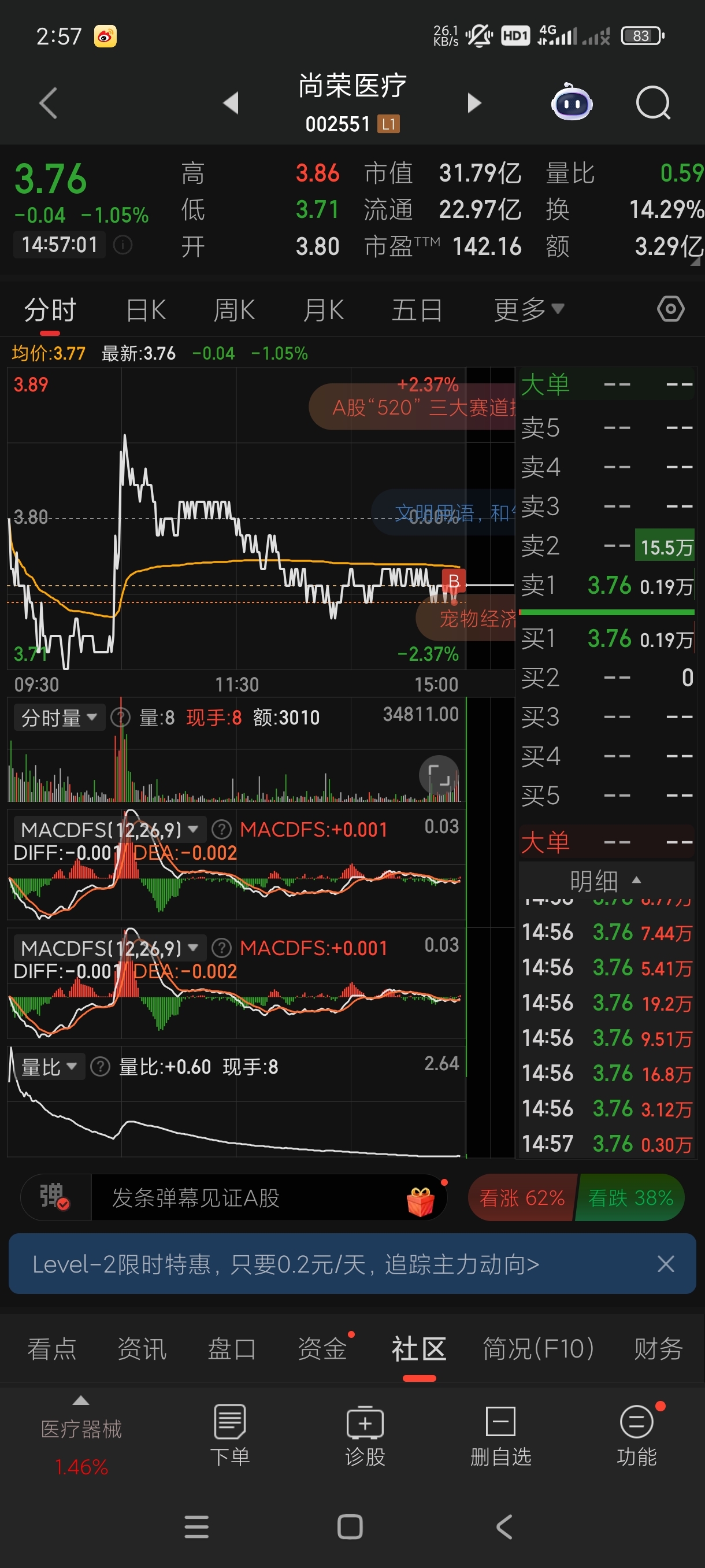Switch to next stock with right triangle
The image size is (705, 1568).
click(x=474, y=103)
